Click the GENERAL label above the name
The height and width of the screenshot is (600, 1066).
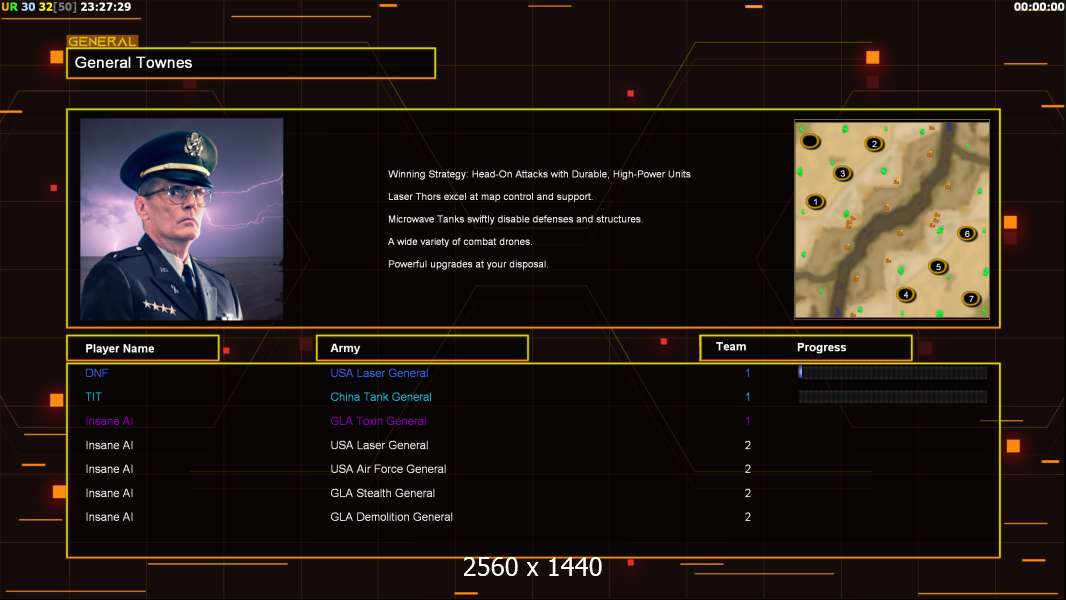(102, 41)
